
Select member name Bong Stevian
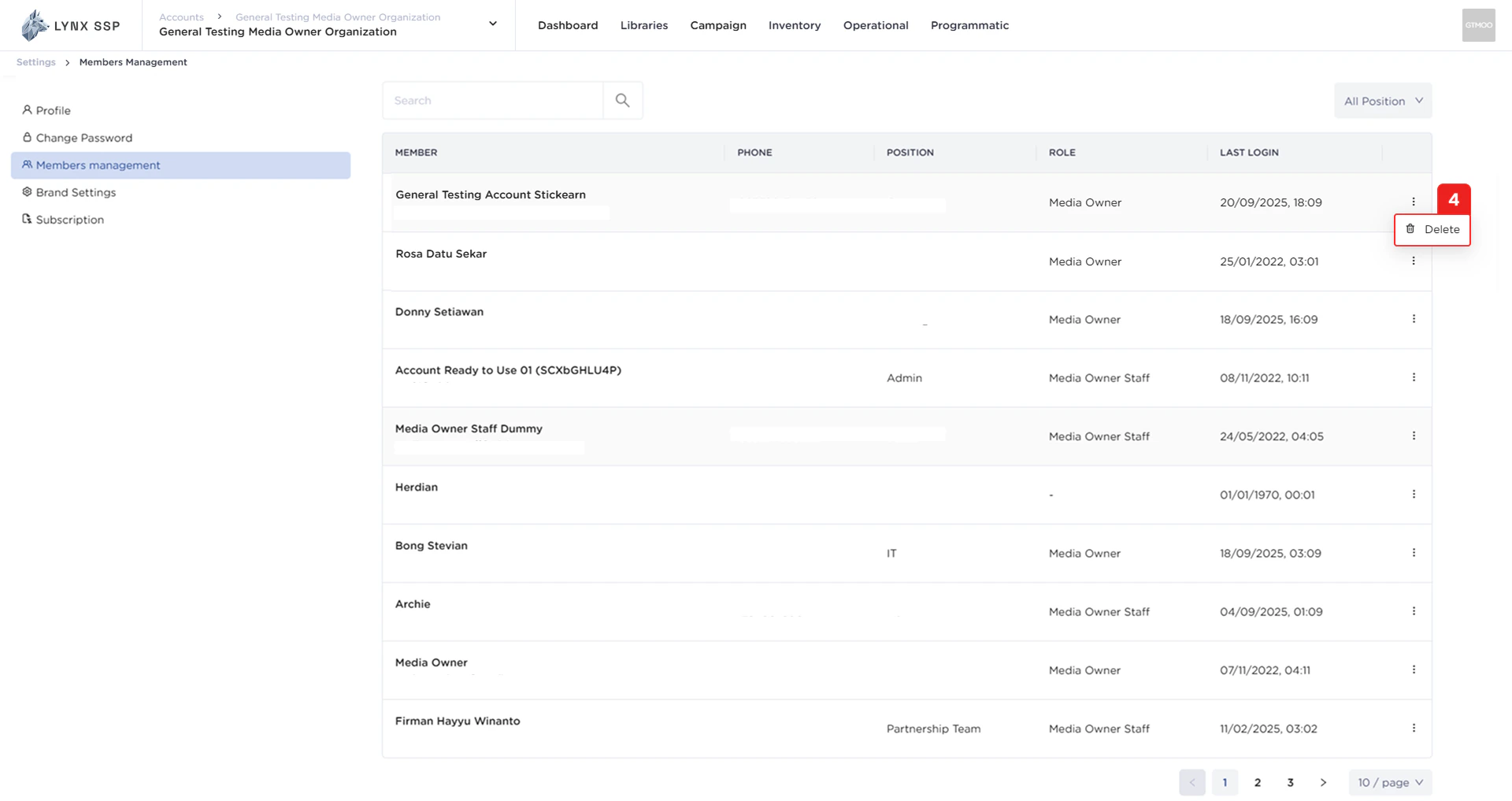[432, 546]
